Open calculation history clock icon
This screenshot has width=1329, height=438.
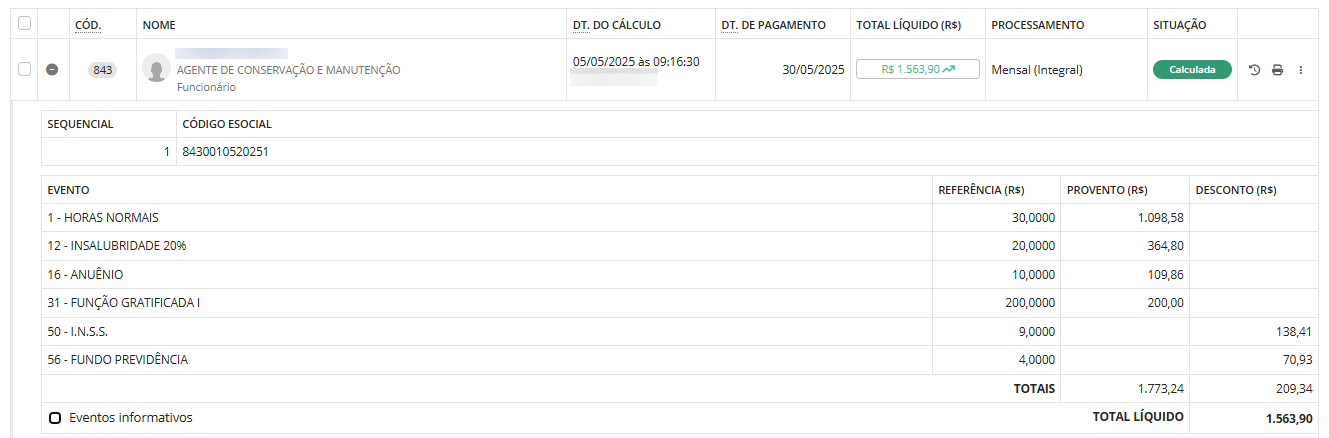click(1255, 70)
